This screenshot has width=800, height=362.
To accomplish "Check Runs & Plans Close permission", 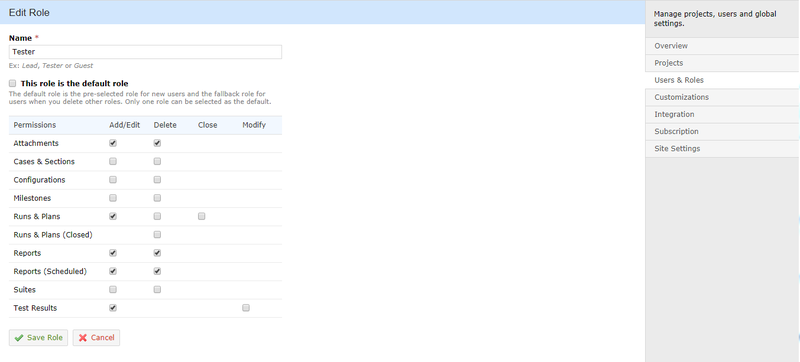I will pyautogui.click(x=202, y=217).
